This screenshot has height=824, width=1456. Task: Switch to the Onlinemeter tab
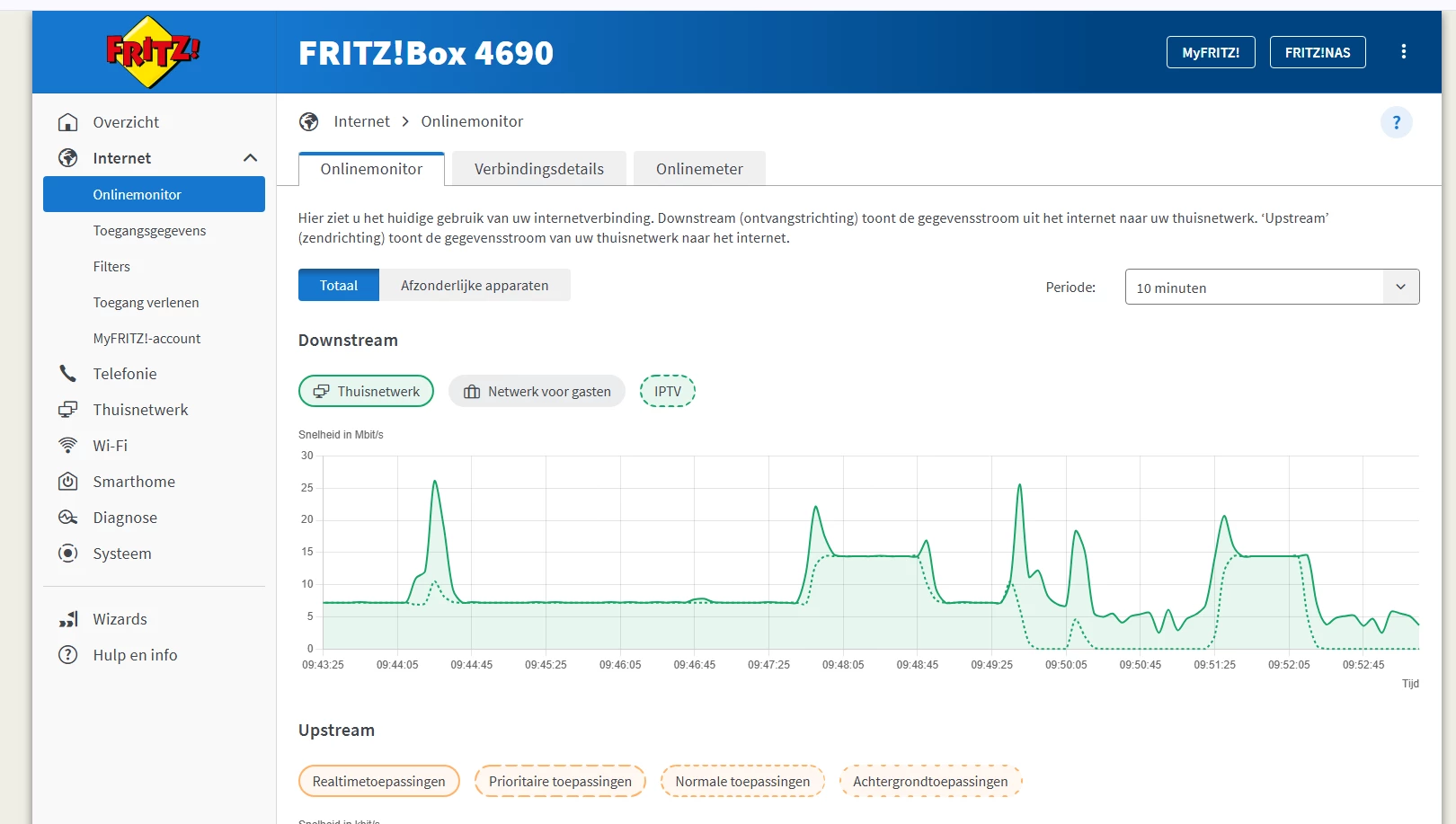click(x=699, y=169)
